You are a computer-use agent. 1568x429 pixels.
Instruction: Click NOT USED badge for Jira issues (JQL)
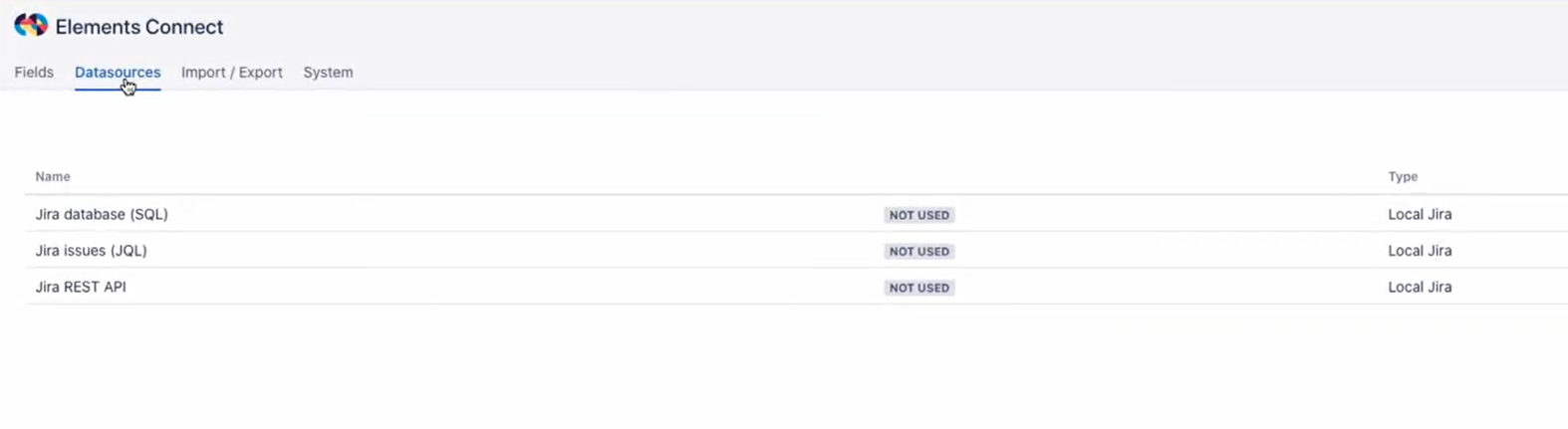click(x=918, y=252)
